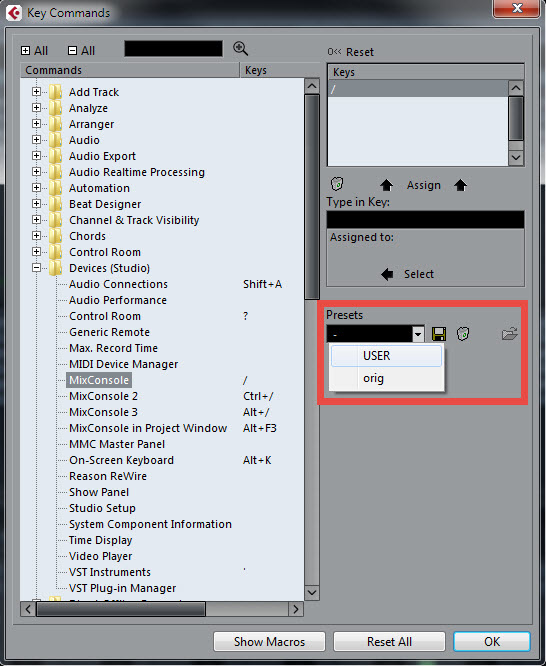
Task: Click Reset above the Keys list
Action: coord(351,52)
